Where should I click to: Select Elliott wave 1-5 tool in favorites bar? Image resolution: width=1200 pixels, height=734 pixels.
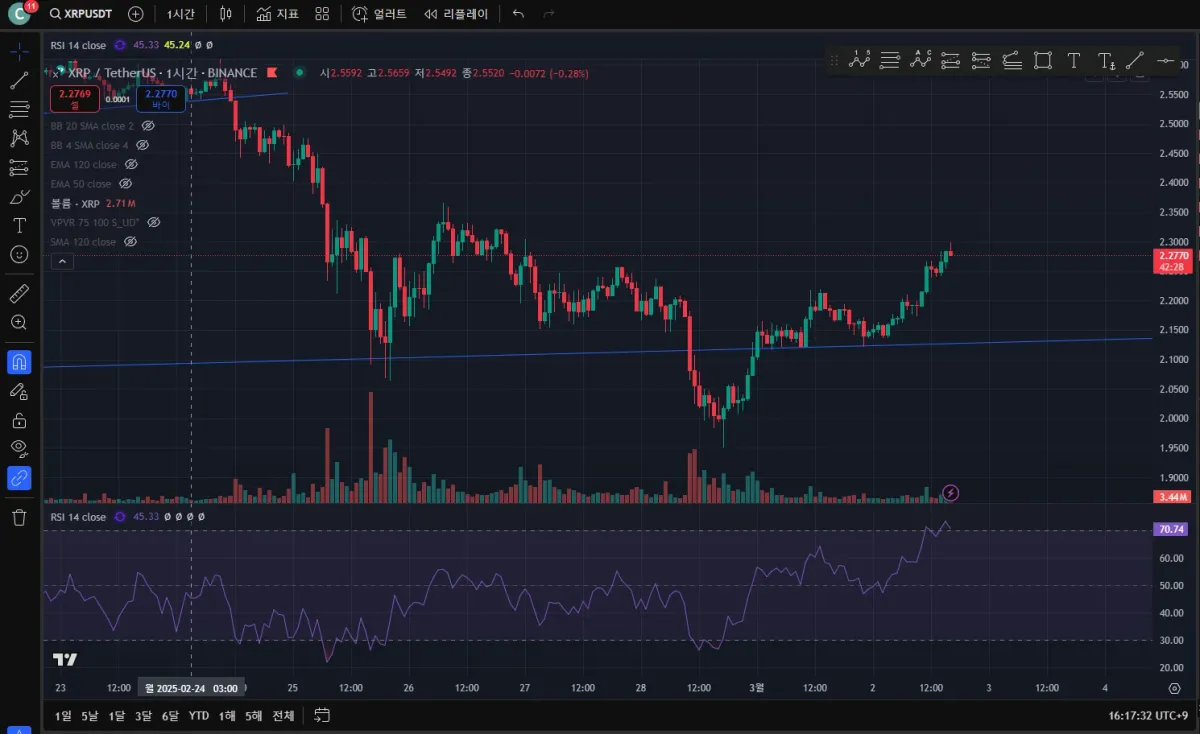coord(859,61)
